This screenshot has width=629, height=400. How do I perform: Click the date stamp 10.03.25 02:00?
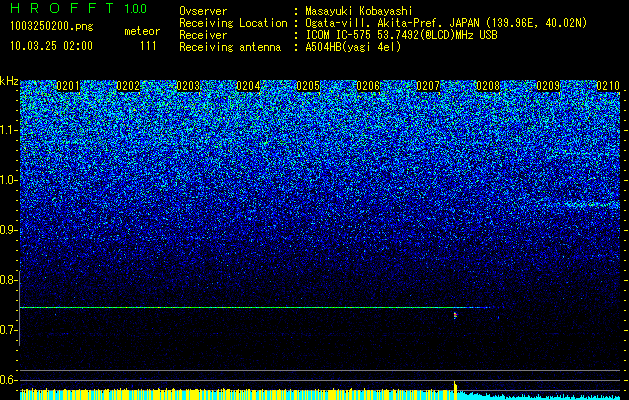pyautogui.click(x=51, y=46)
